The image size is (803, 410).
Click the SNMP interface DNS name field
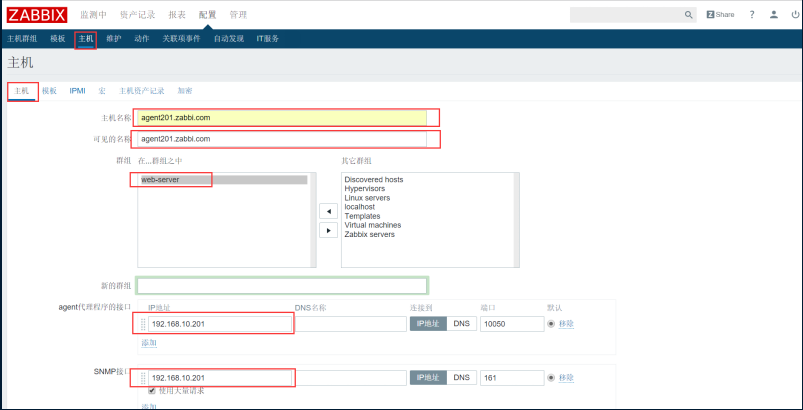351,378
